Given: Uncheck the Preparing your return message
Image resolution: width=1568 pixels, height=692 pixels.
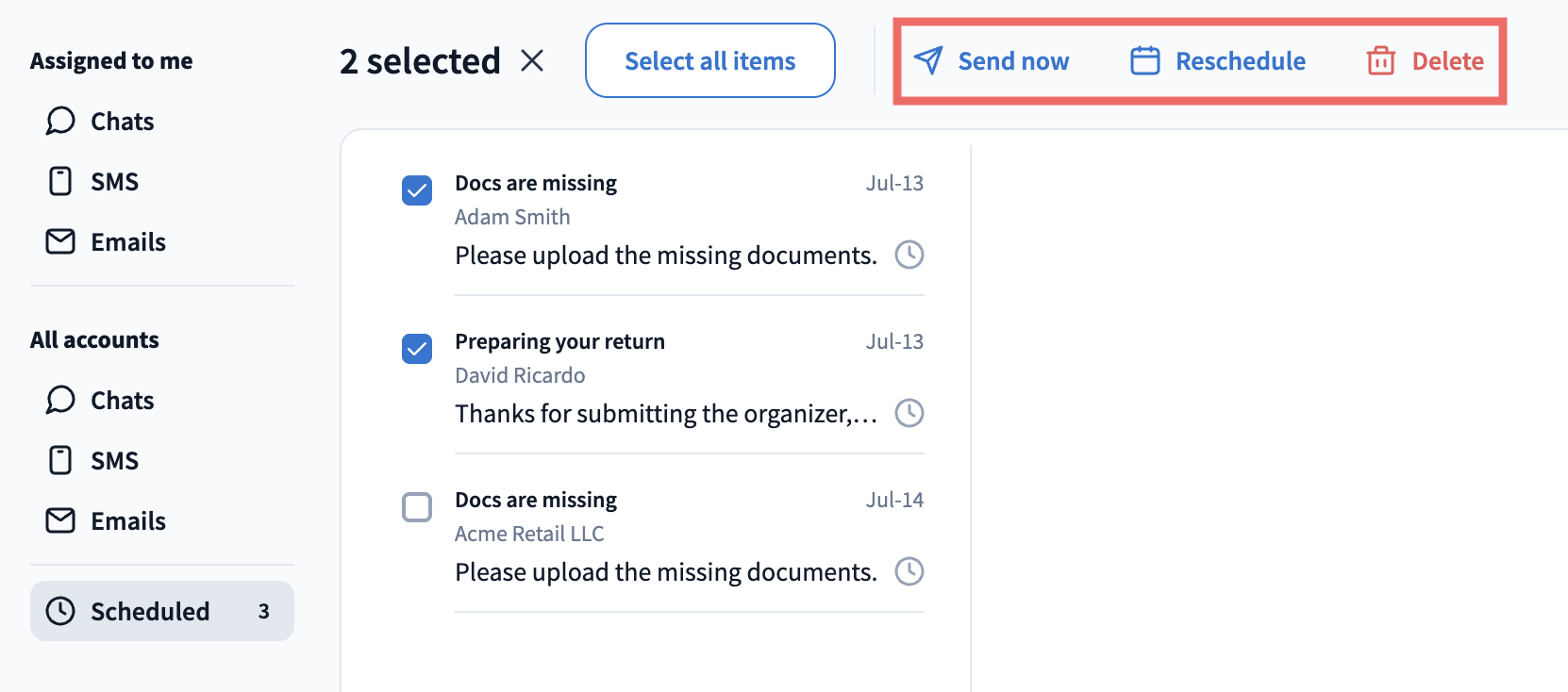Looking at the screenshot, I should 417,349.
